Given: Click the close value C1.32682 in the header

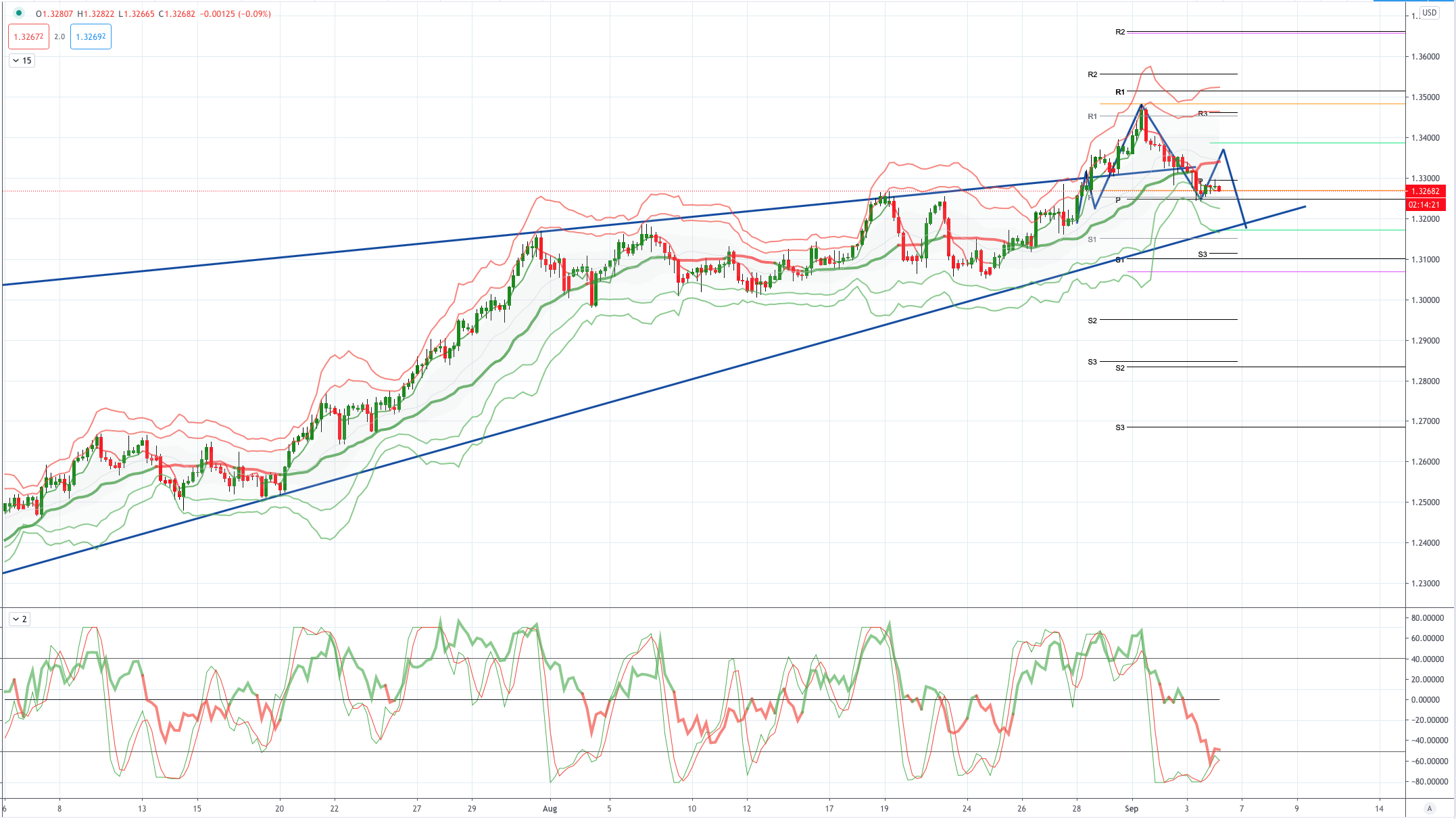Looking at the screenshot, I should [176, 14].
